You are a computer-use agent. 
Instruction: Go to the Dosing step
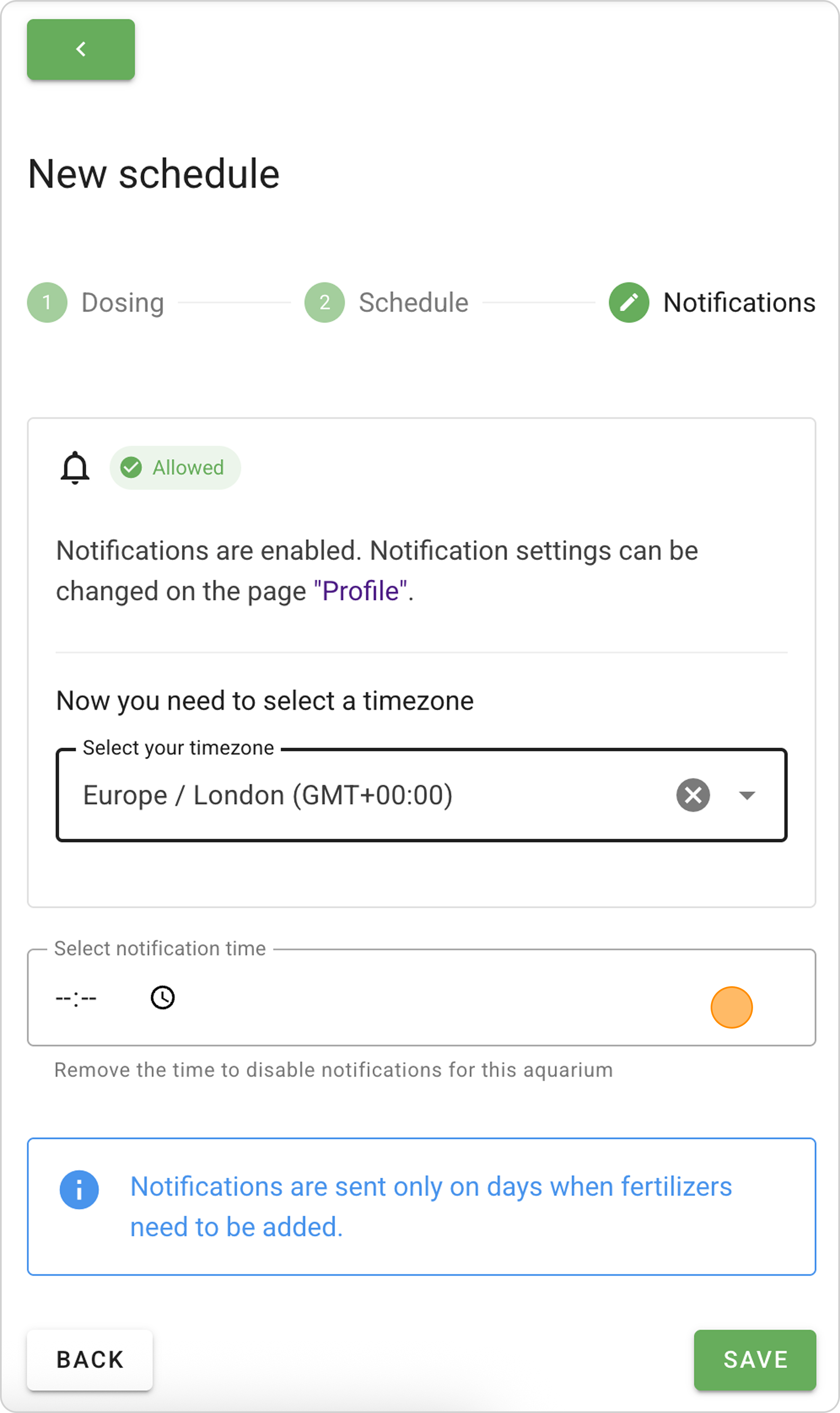point(123,302)
